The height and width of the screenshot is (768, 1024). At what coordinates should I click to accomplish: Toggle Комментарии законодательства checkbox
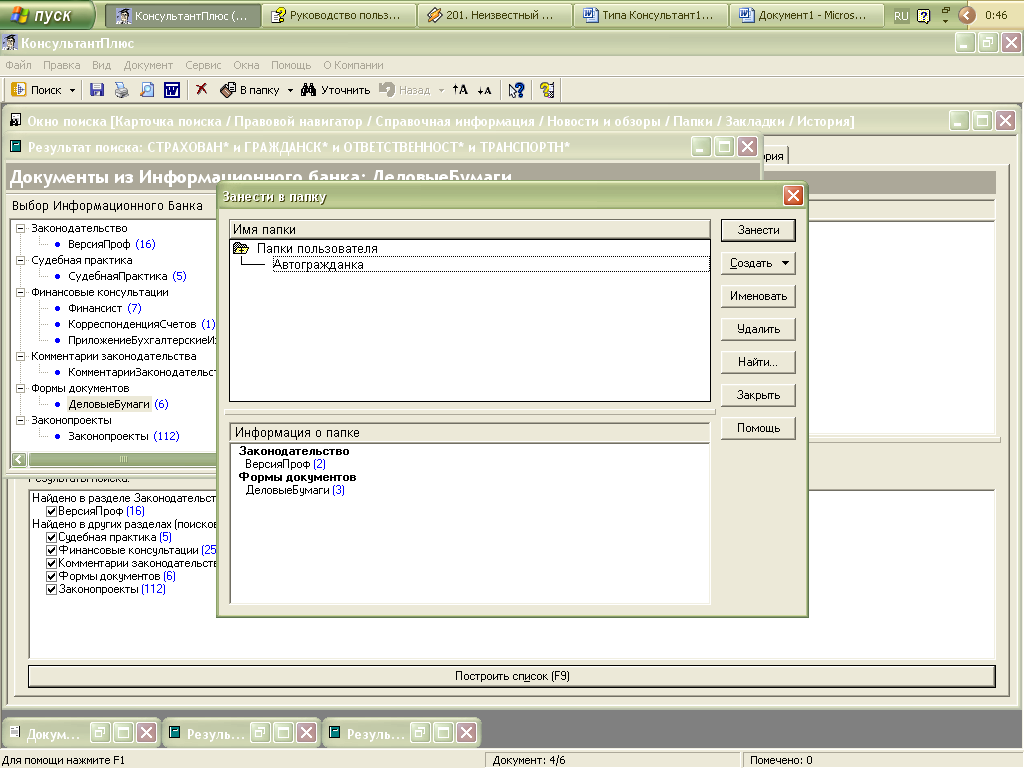[52, 564]
